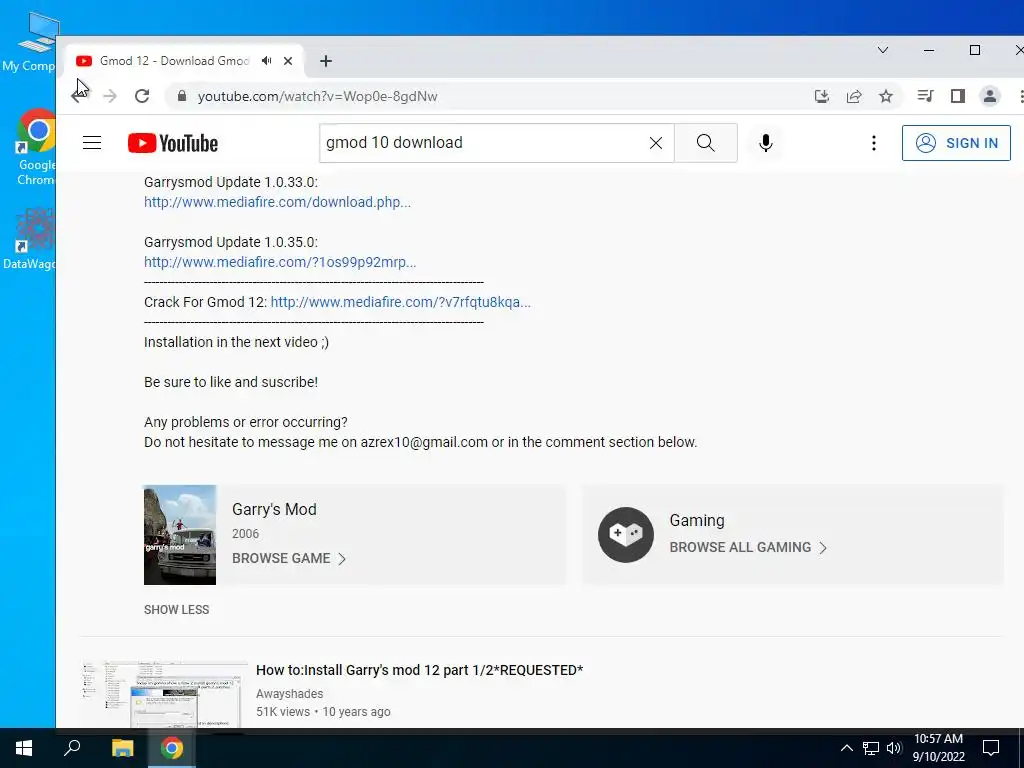
Task: Click Chrome icon in taskbar
Action: (172, 748)
